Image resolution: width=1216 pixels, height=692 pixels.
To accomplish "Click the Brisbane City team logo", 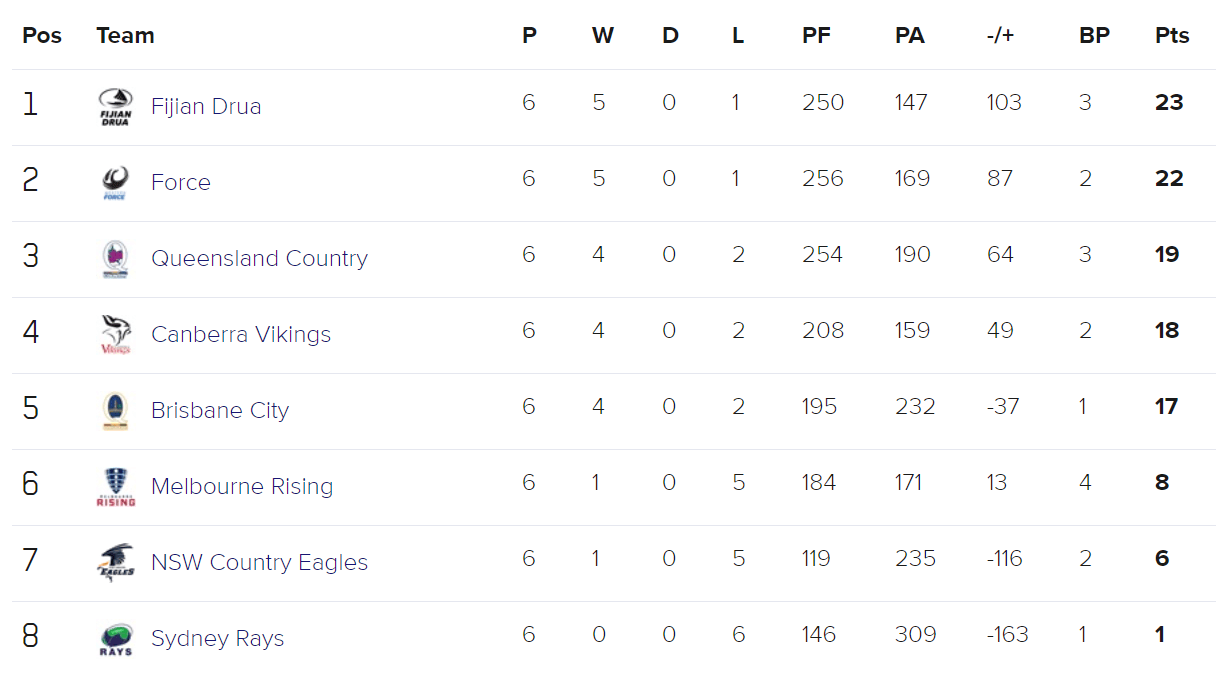I will coord(116,411).
